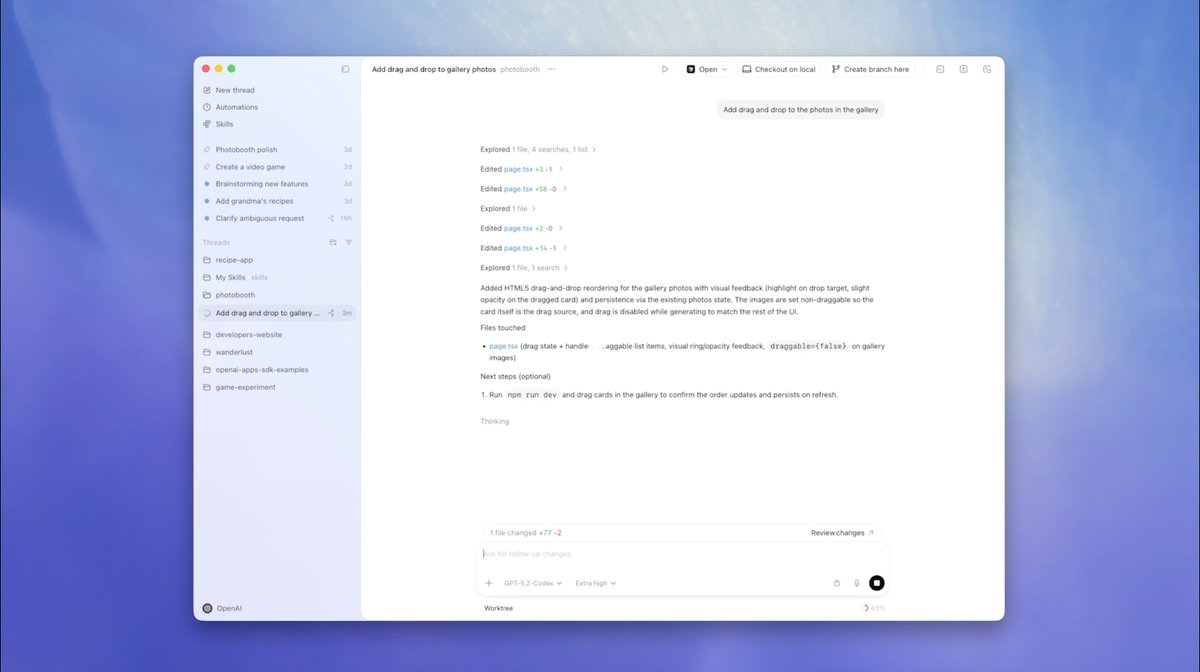Click the 'Add drag and drop to the photos' message bubble

point(801,109)
